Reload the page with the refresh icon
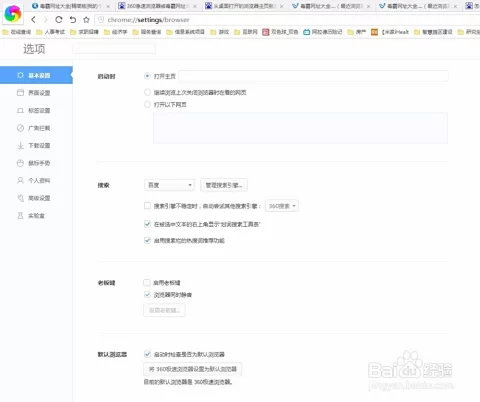Viewport: 480px width, 402px height. coord(59,20)
